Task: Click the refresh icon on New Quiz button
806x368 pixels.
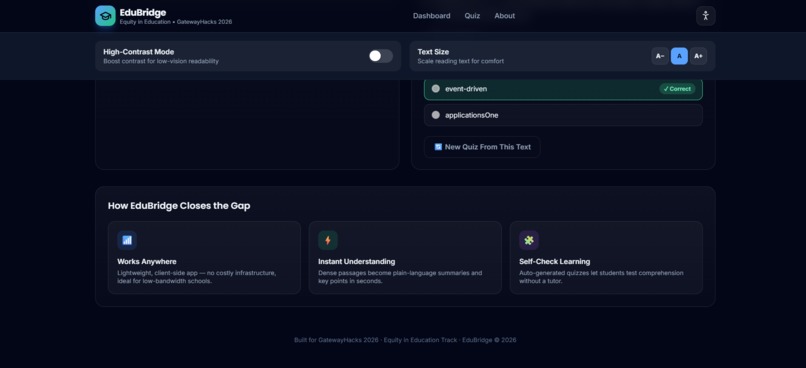Action: click(438, 147)
